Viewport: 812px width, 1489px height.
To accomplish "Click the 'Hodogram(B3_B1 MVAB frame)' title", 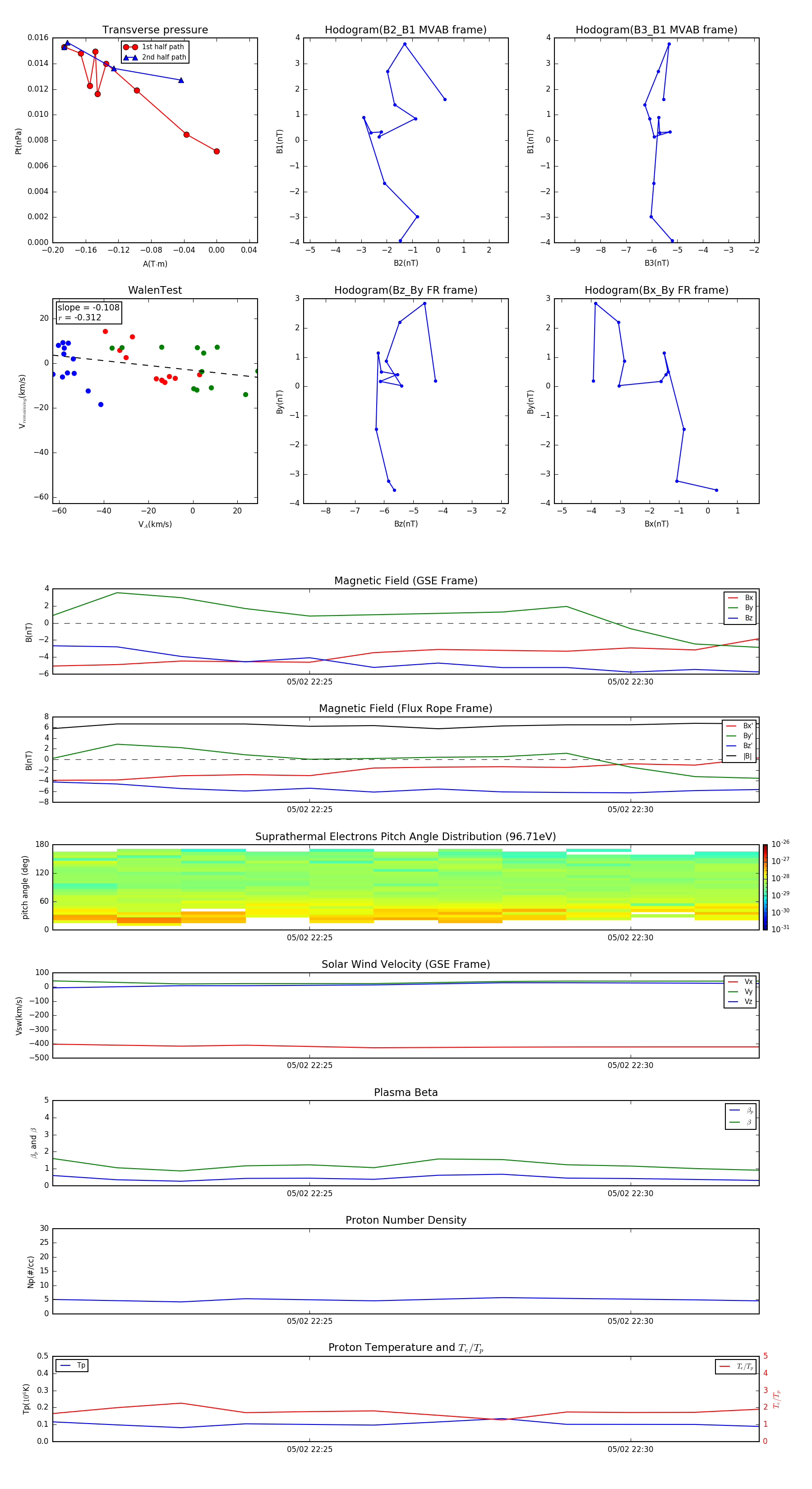I will 656,30.
